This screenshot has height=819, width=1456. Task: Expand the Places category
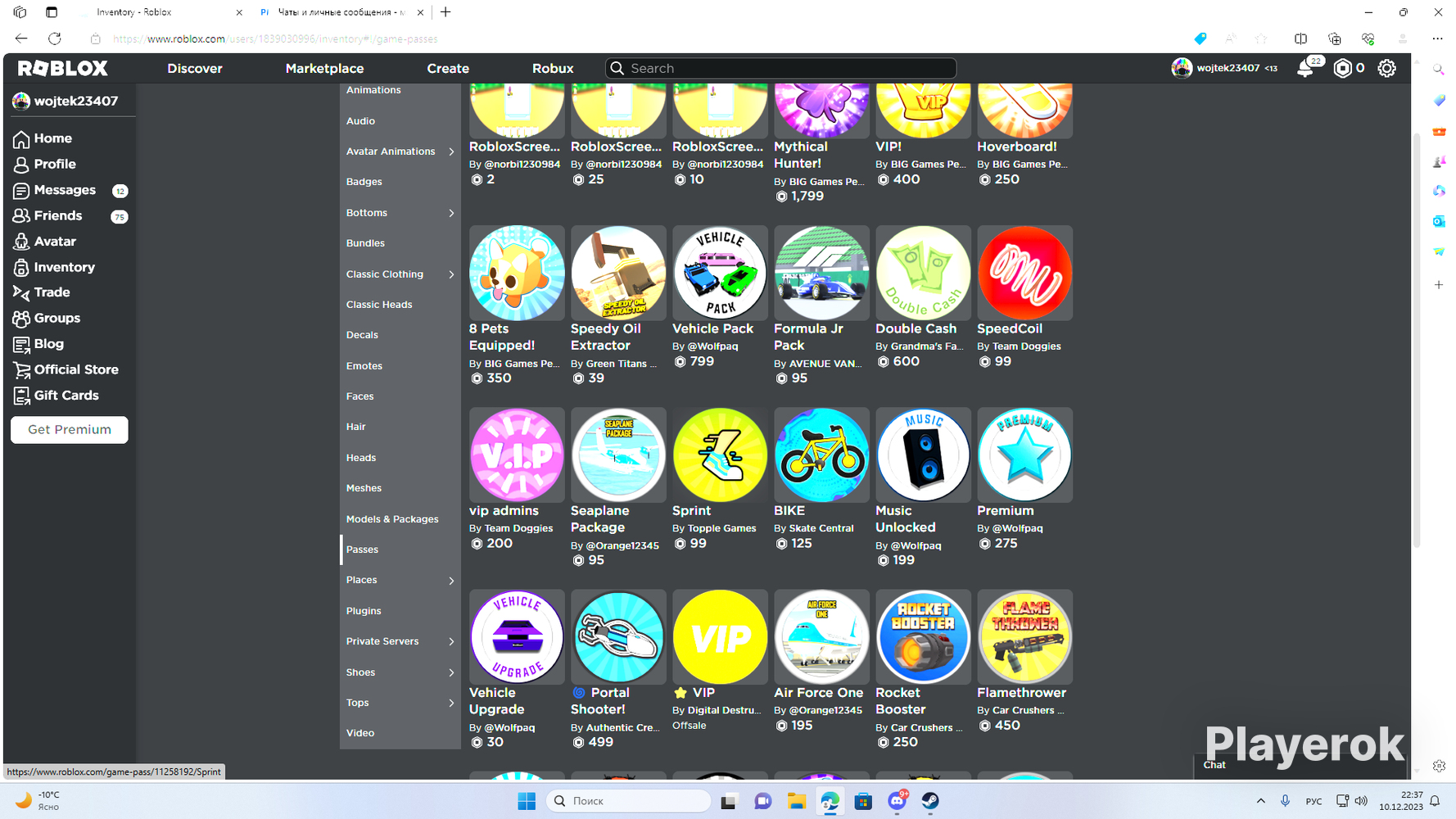click(451, 581)
